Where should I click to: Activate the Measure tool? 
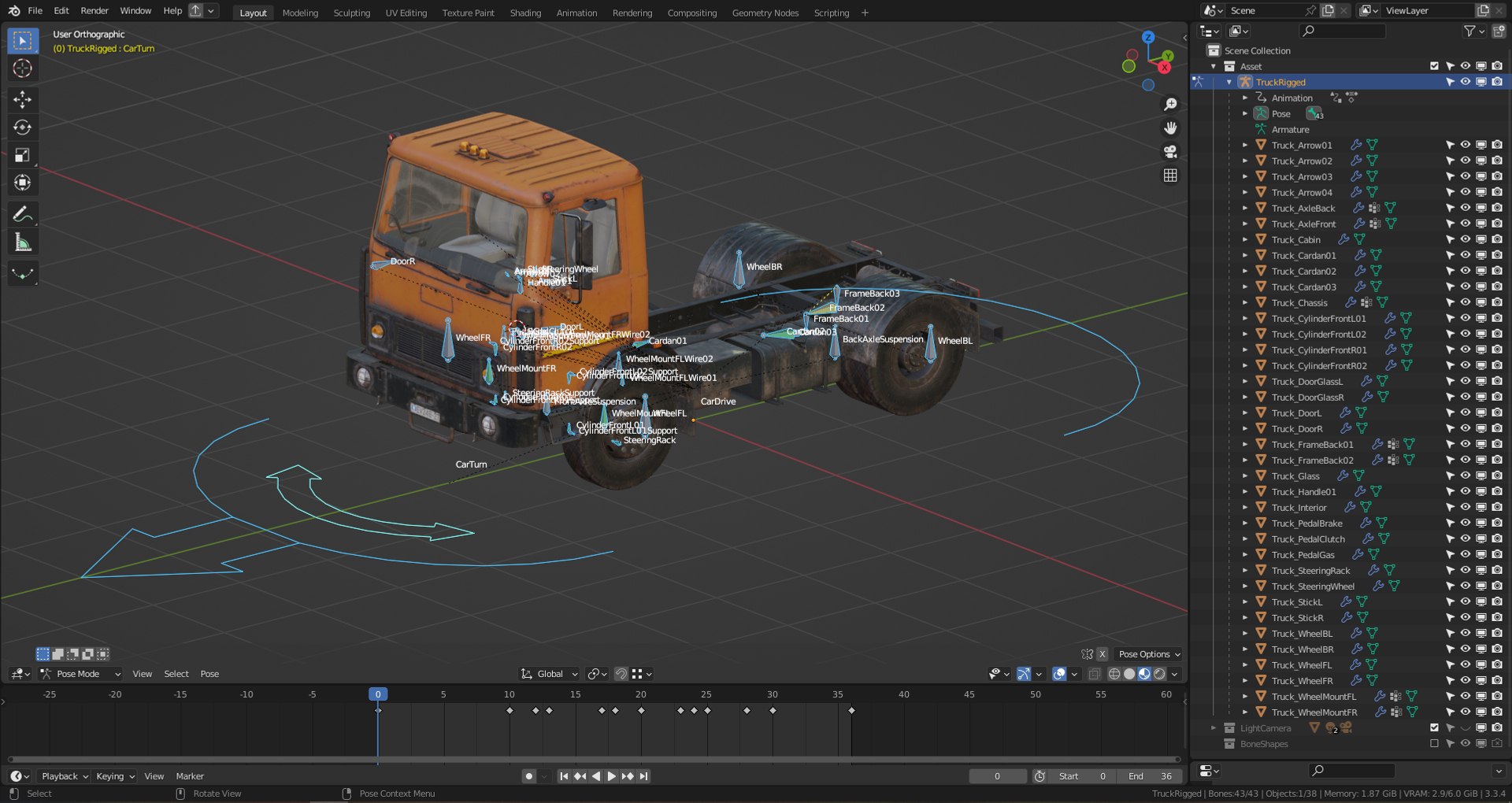tap(22, 242)
